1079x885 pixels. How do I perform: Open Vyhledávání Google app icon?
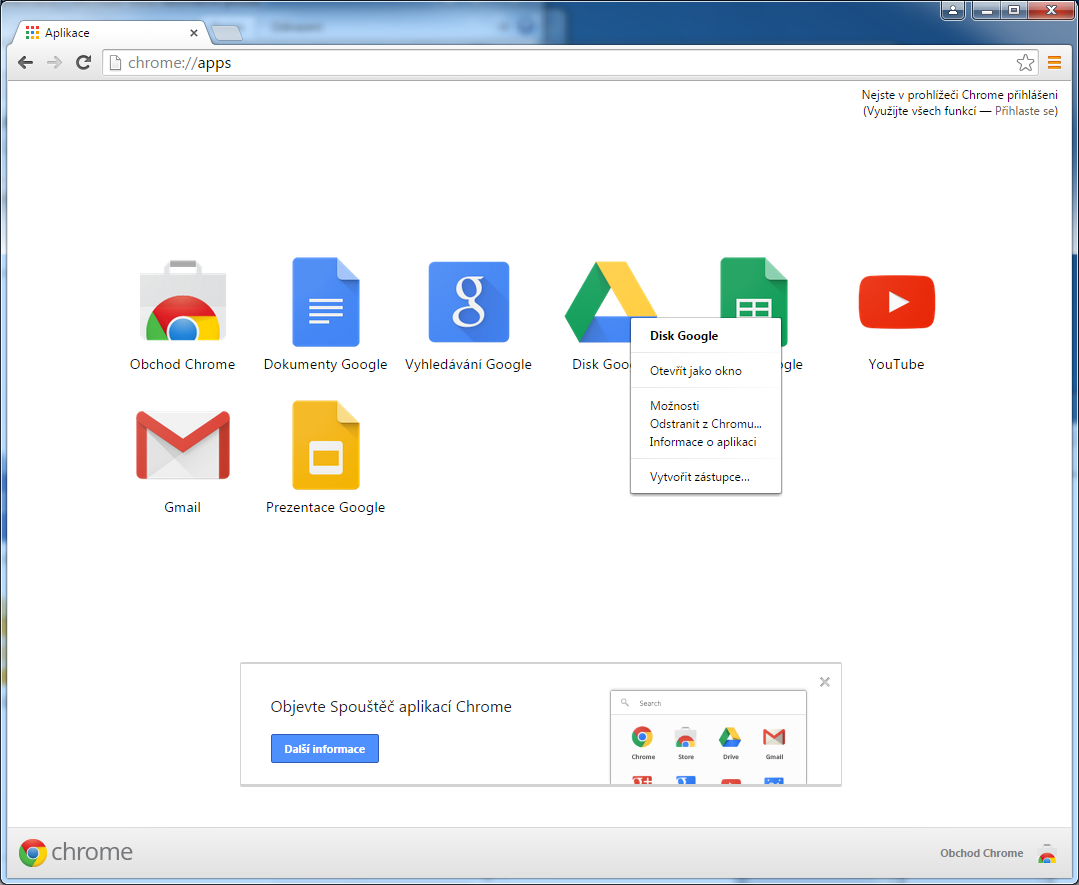[x=469, y=301]
